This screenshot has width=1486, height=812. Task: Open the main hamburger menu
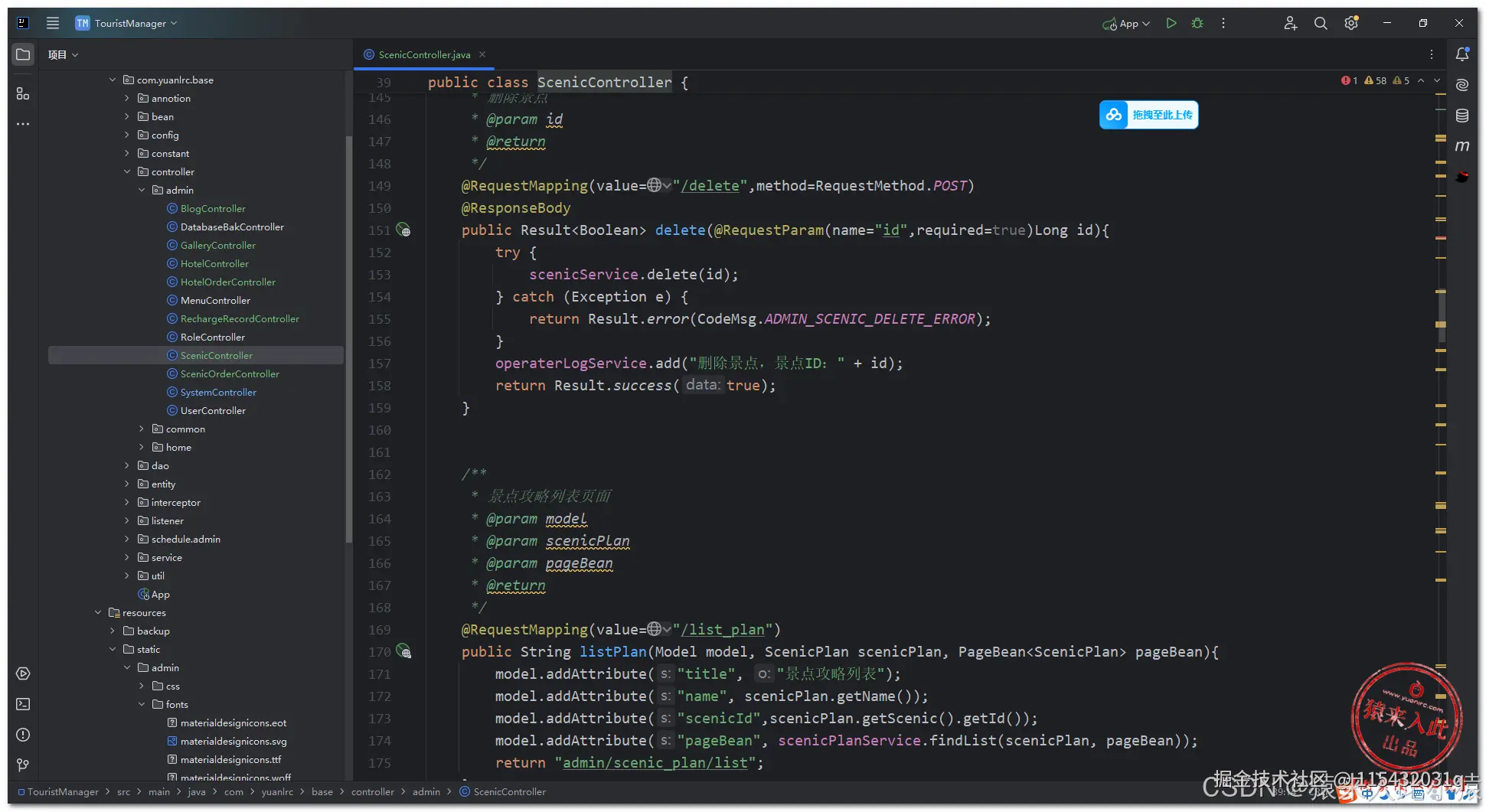pyautogui.click(x=53, y=23)
